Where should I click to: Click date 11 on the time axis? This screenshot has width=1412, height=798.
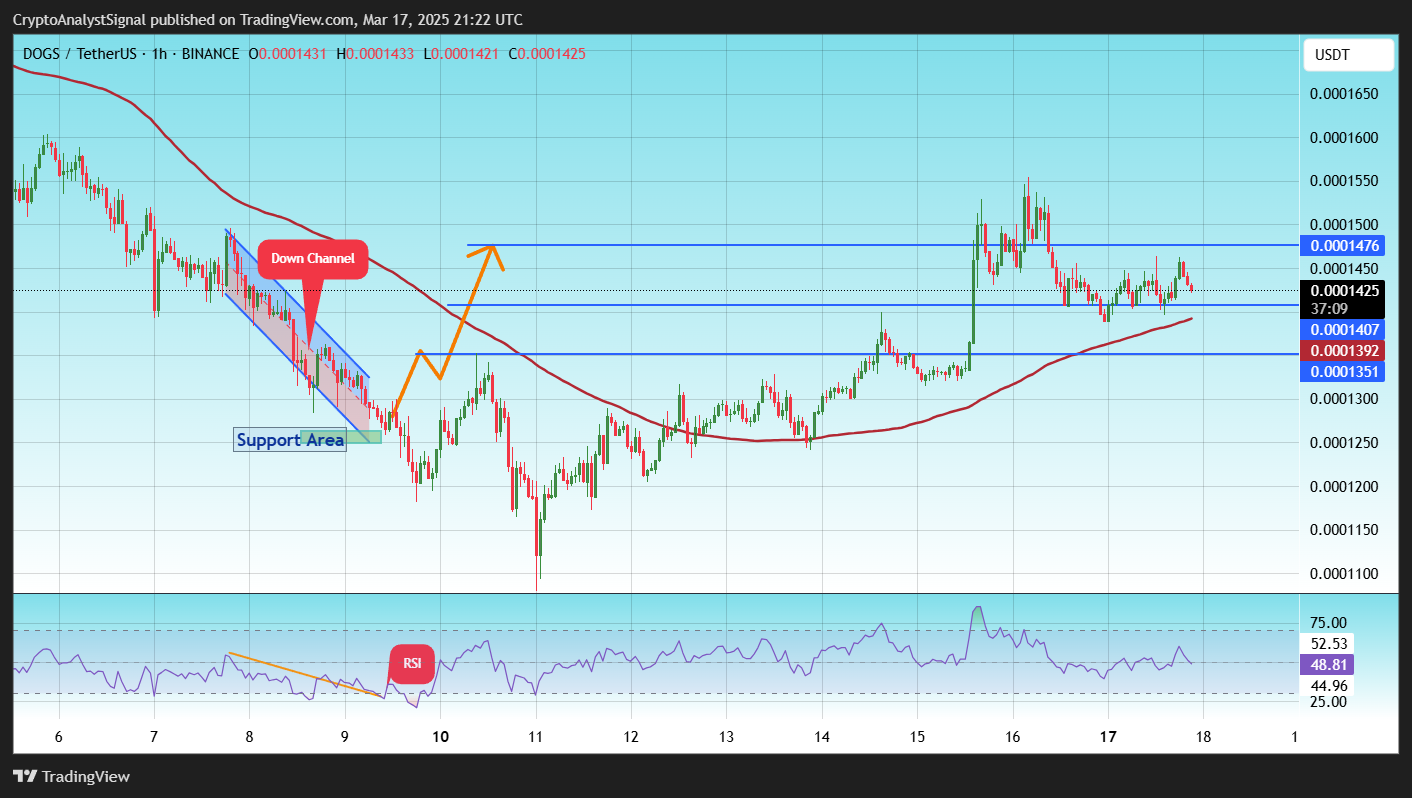(x=536, y=737)
